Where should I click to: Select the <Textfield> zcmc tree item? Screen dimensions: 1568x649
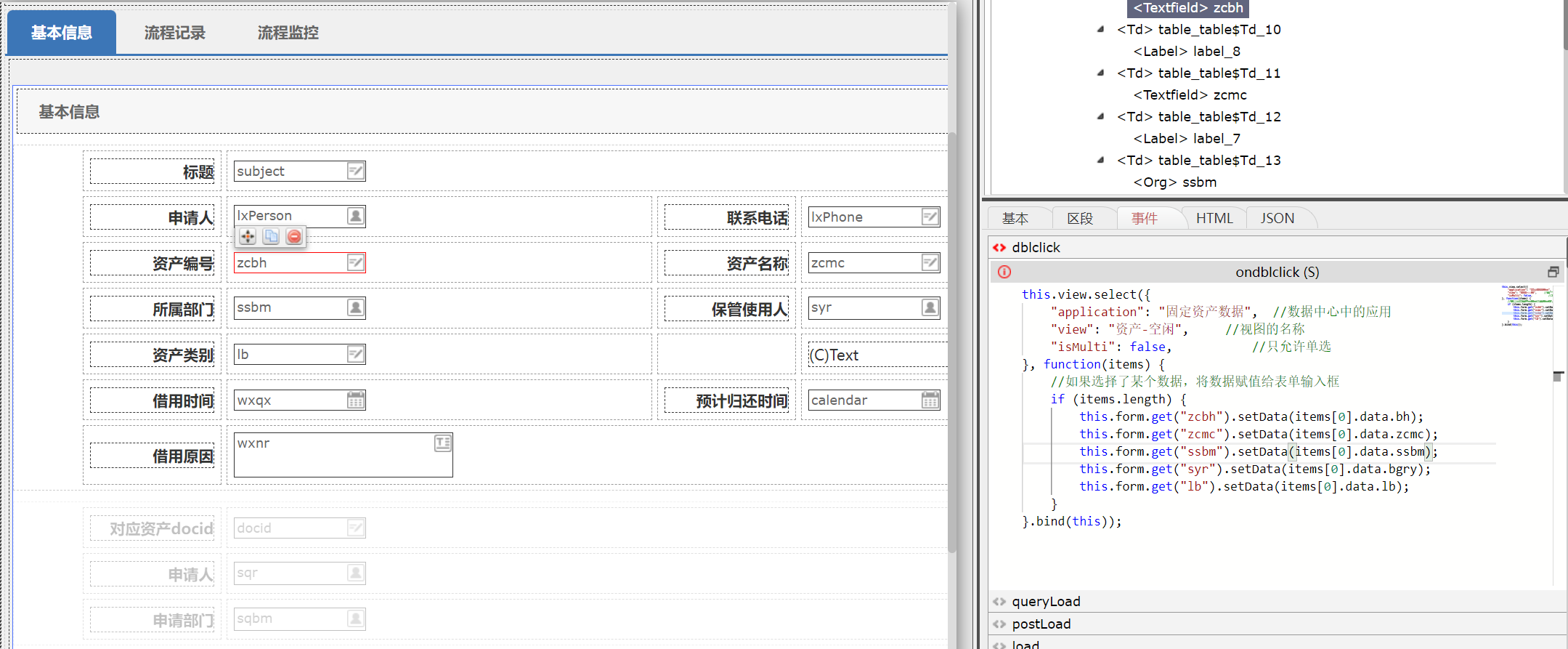point(1190,95)
